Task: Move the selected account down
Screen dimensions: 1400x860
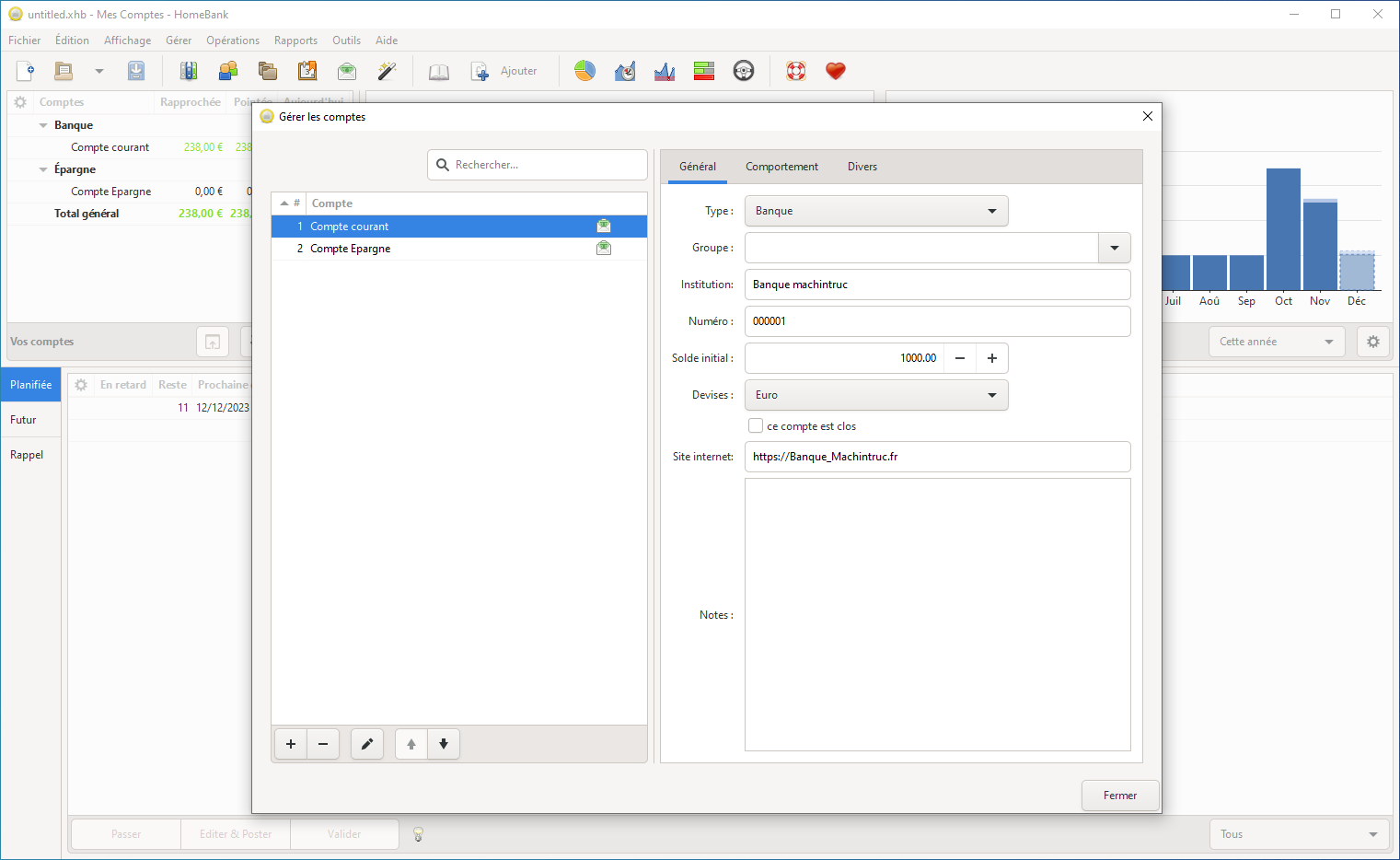Action: pyautogui.click(x=444, y=744)
